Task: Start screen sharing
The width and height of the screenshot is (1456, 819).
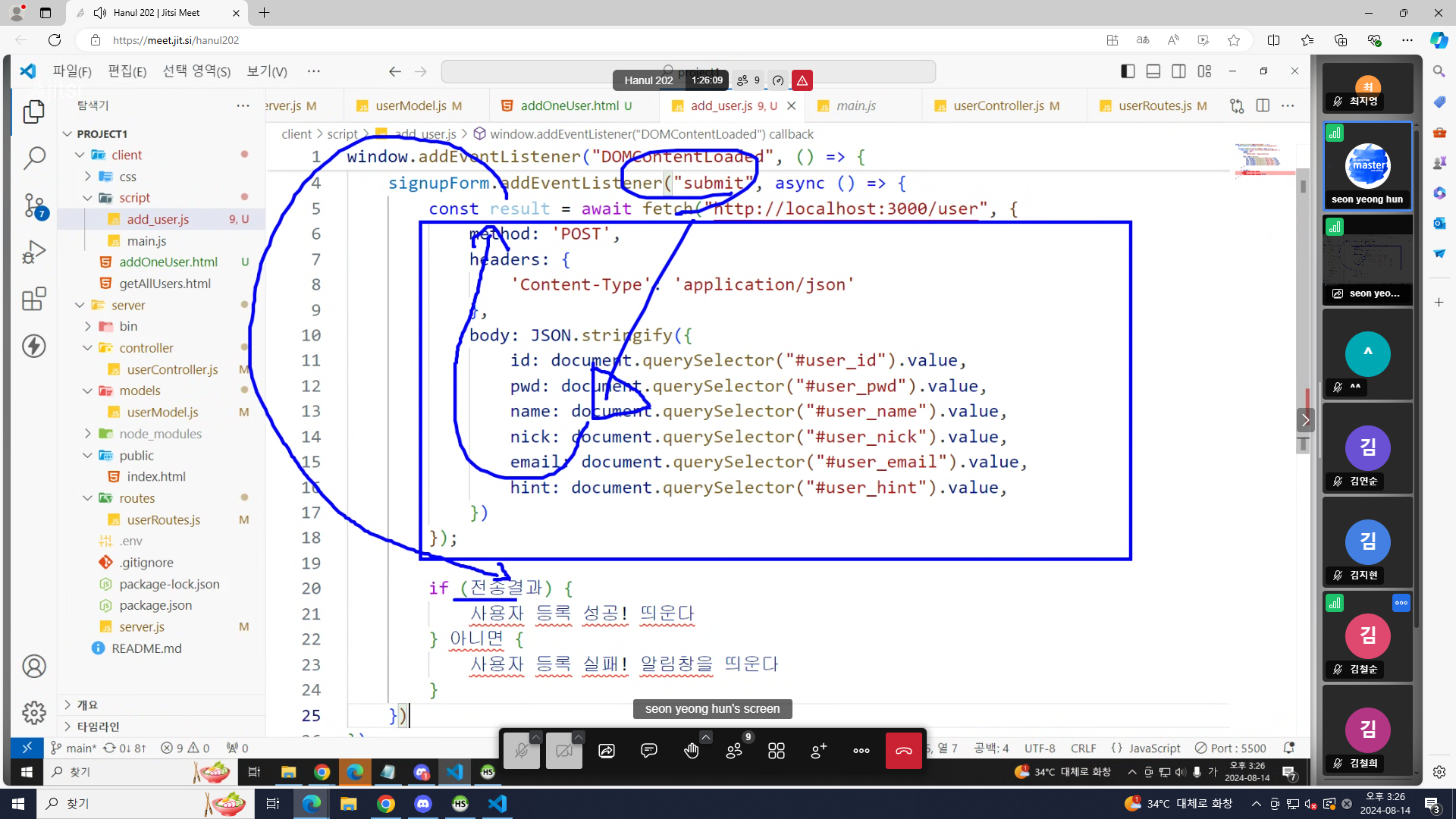Action: (606, 751)
